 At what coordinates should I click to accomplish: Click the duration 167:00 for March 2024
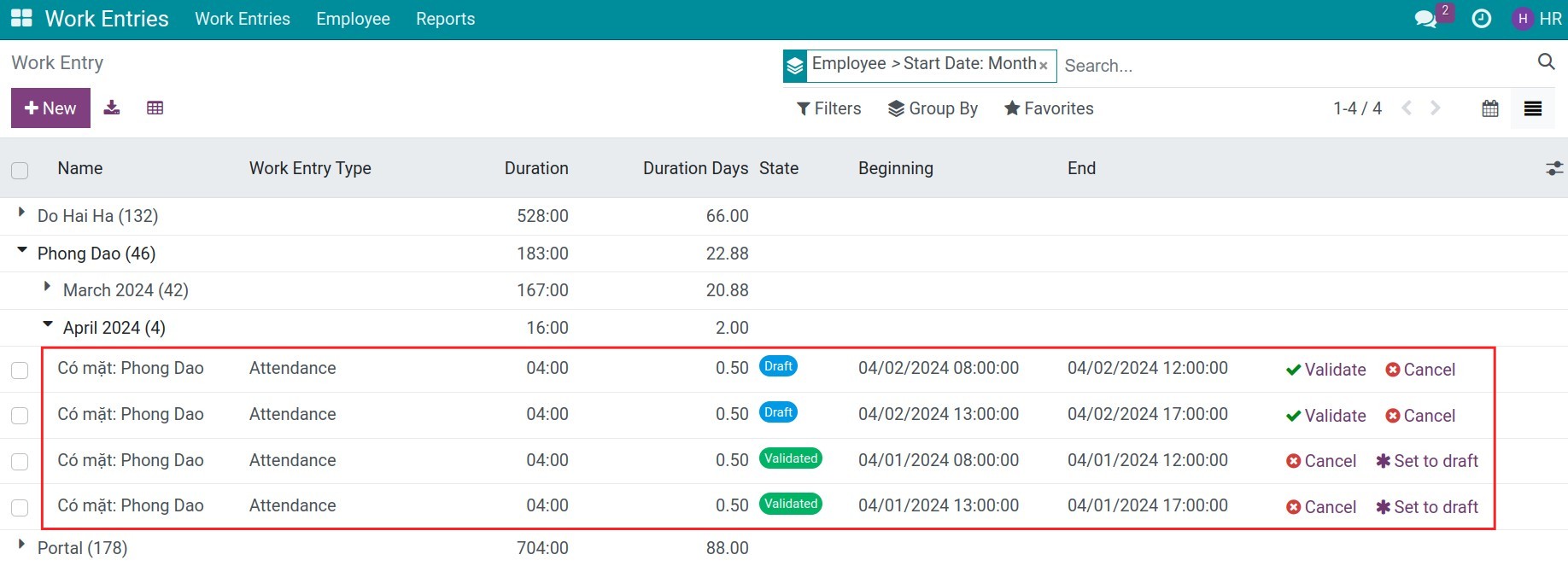(542, 290)
